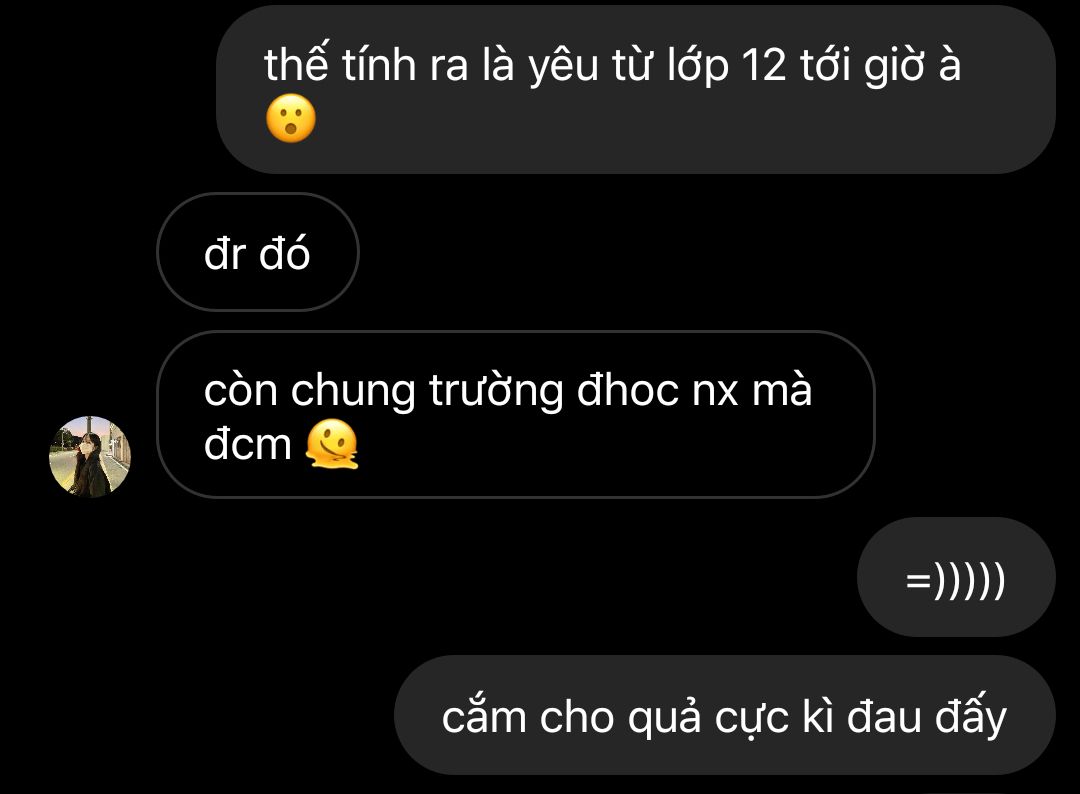The image size is (1080, 794).
Task: Select the 'đr đó' message bubble
Action: click(258, 252)
